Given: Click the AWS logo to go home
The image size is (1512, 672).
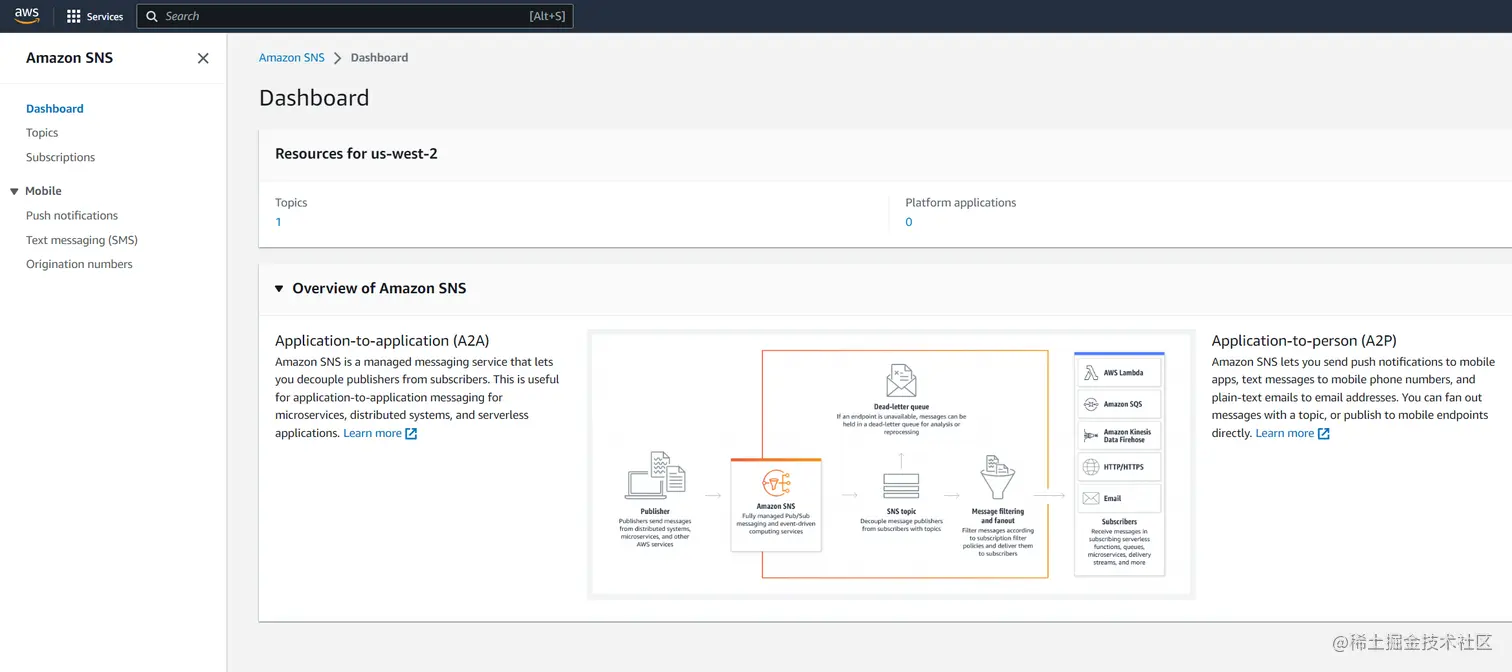Looking at the screenshot, I should click(26, 15).
